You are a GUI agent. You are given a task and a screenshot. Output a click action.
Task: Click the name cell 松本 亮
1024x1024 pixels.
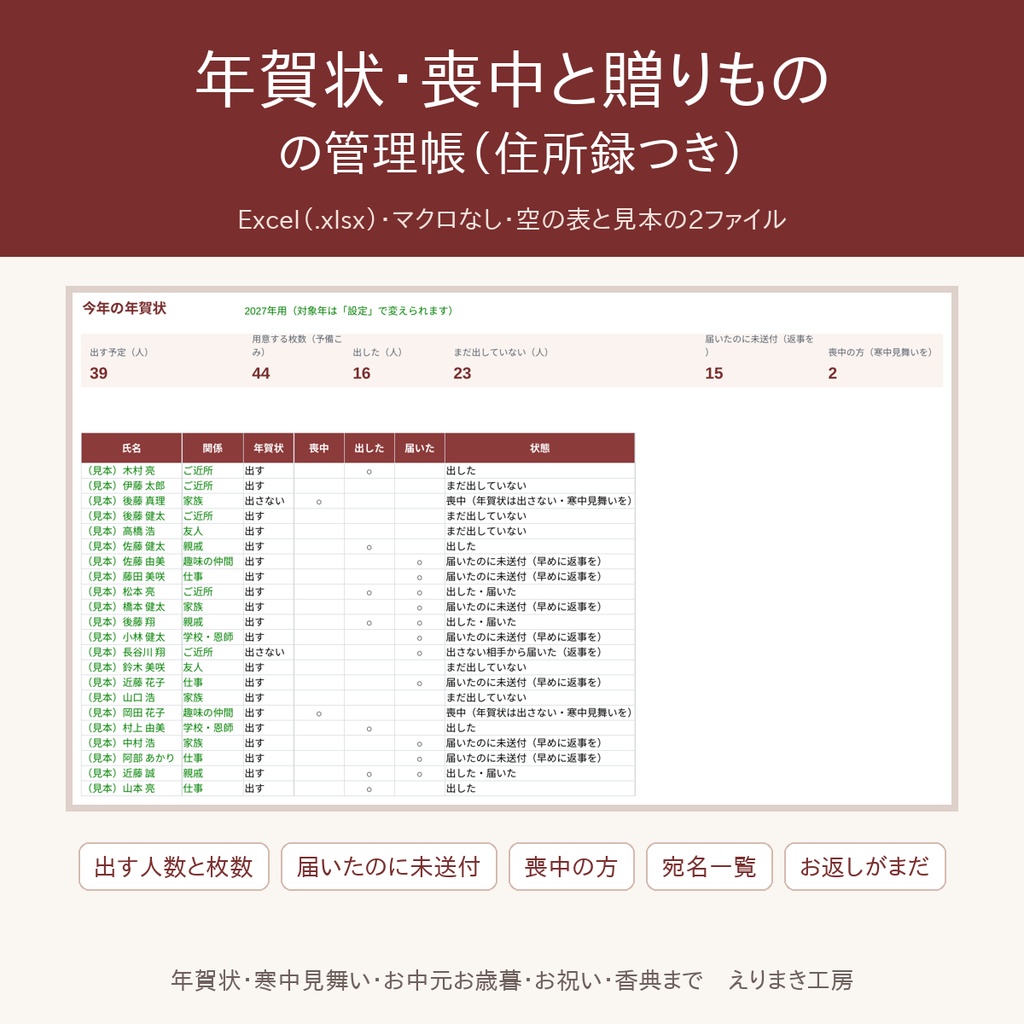131,592
